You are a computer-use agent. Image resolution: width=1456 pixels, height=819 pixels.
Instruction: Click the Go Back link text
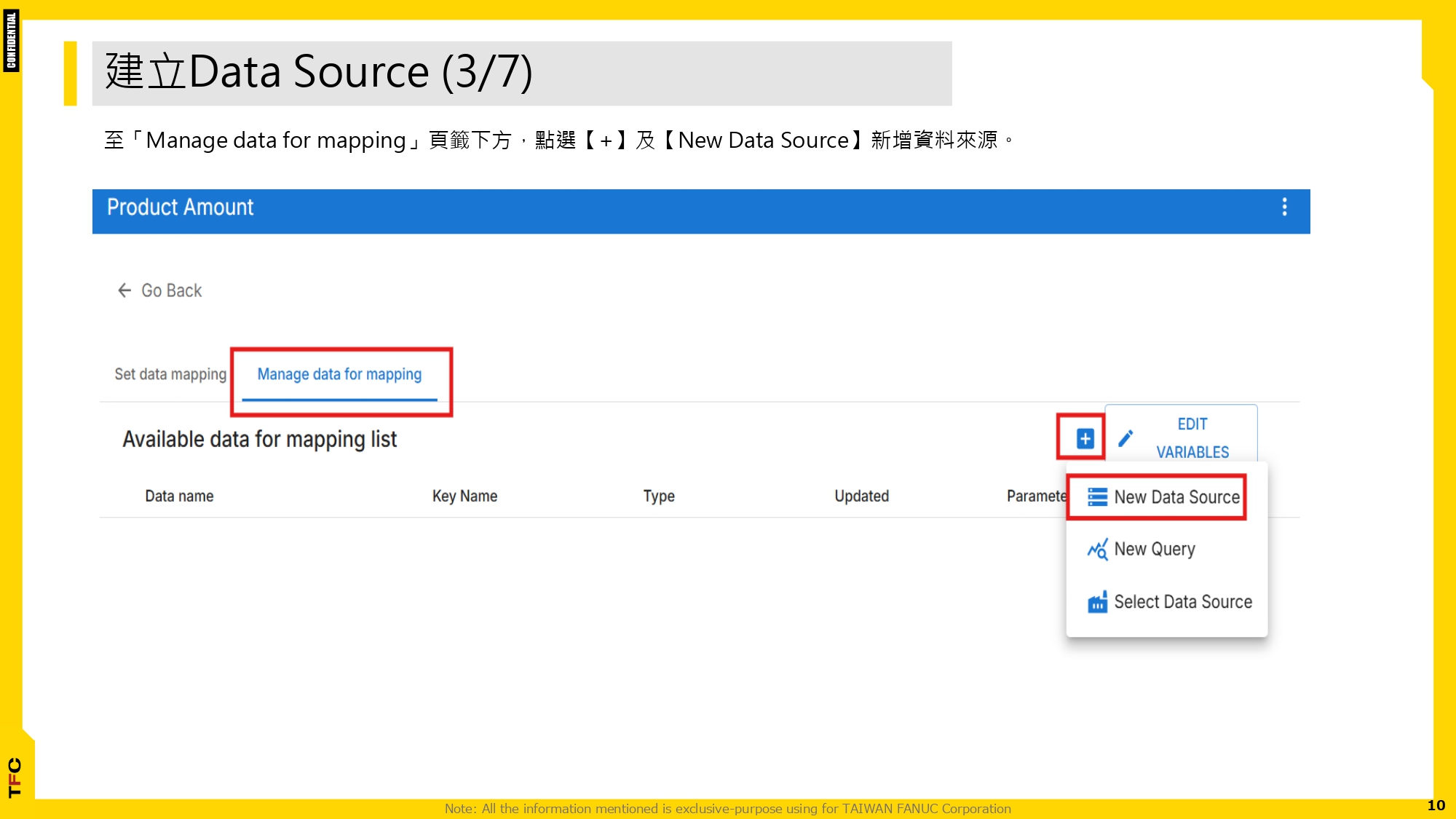tap(171, 290)
